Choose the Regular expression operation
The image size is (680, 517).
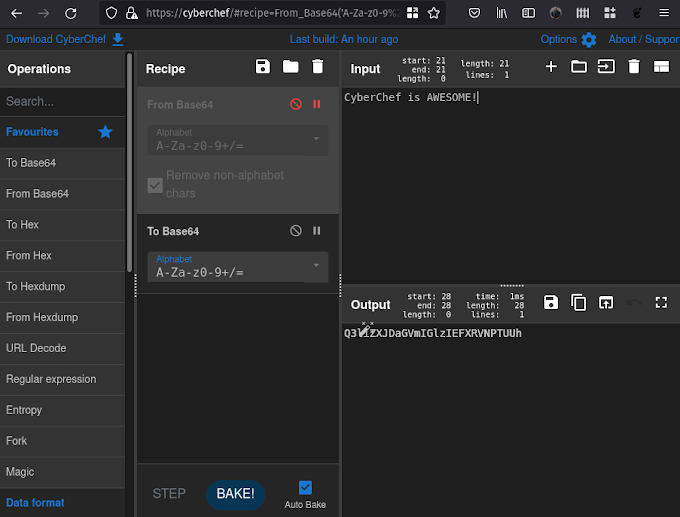[x=62, y=379]
